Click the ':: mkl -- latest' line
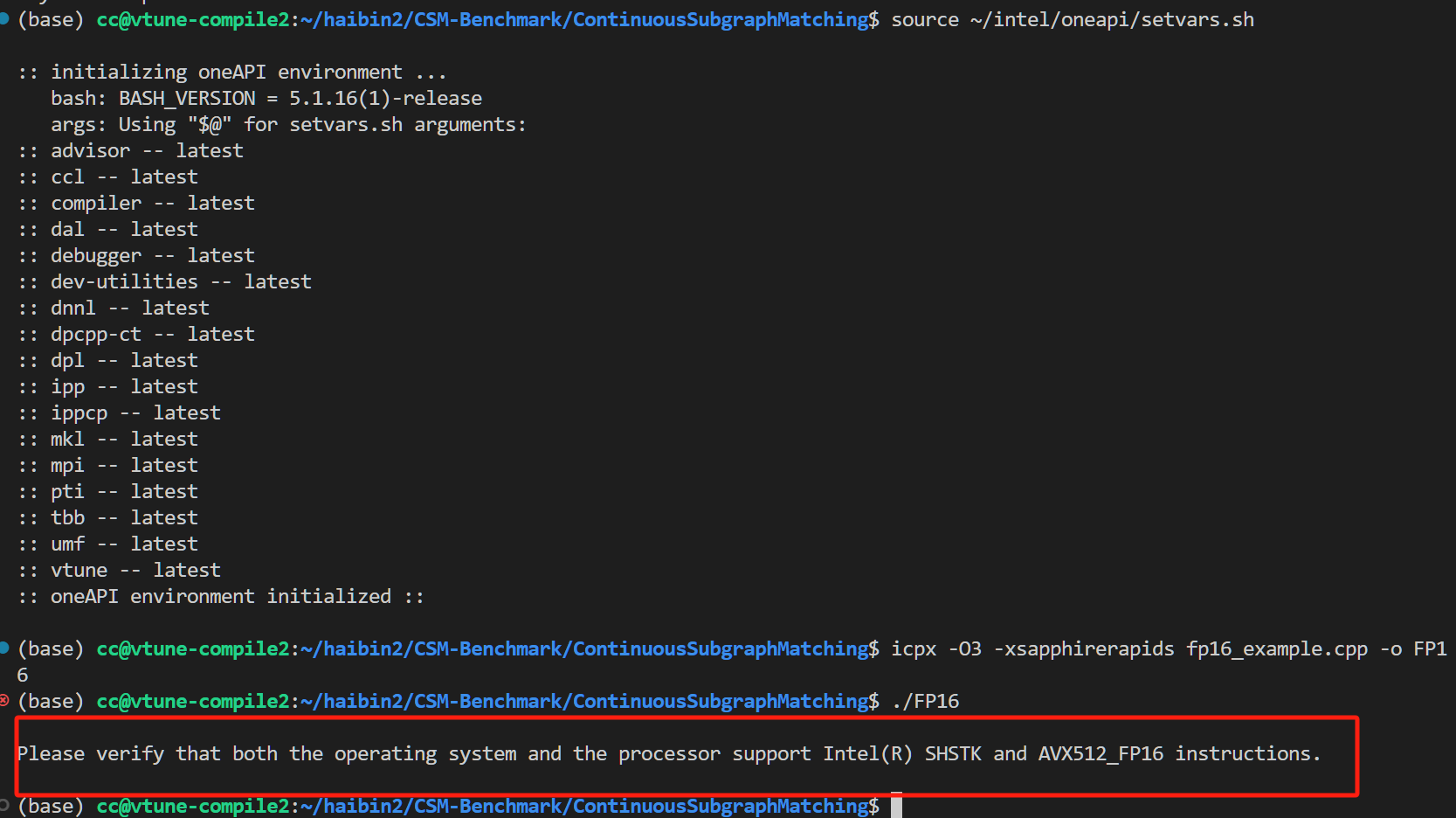This screenshot has height=818, width=1456. [x=107, y=439]
